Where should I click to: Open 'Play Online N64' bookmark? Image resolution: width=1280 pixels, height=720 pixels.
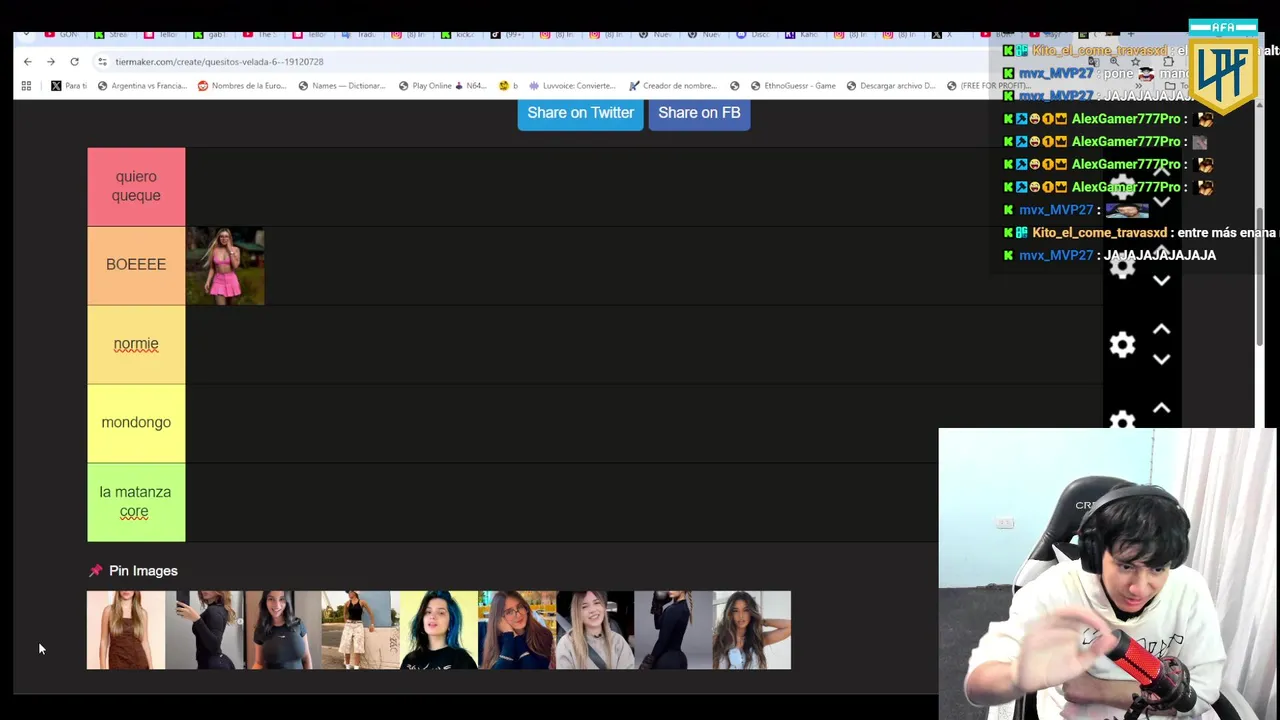point(442,86)
